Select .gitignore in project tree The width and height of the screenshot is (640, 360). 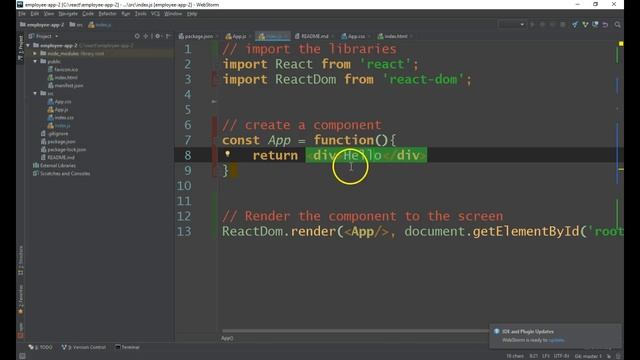(54, 133)
